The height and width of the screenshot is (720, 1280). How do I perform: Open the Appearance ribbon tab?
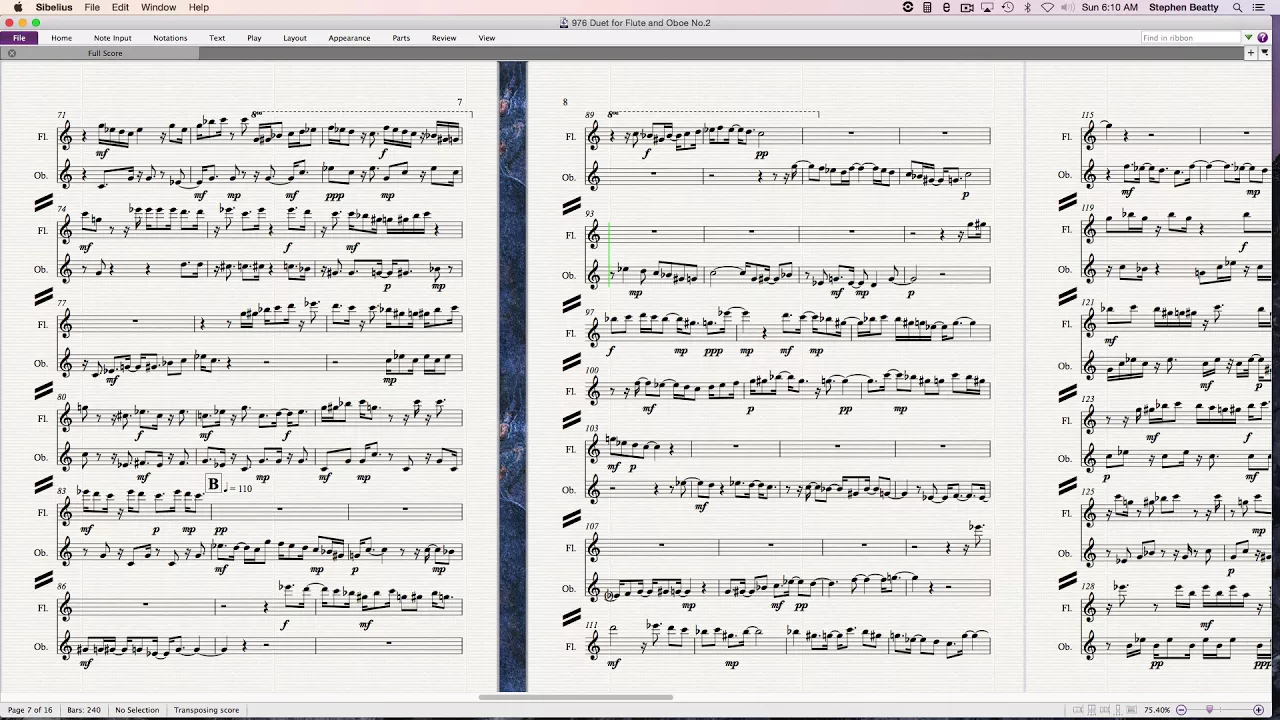pyautogui.click(x=349, y=38)
